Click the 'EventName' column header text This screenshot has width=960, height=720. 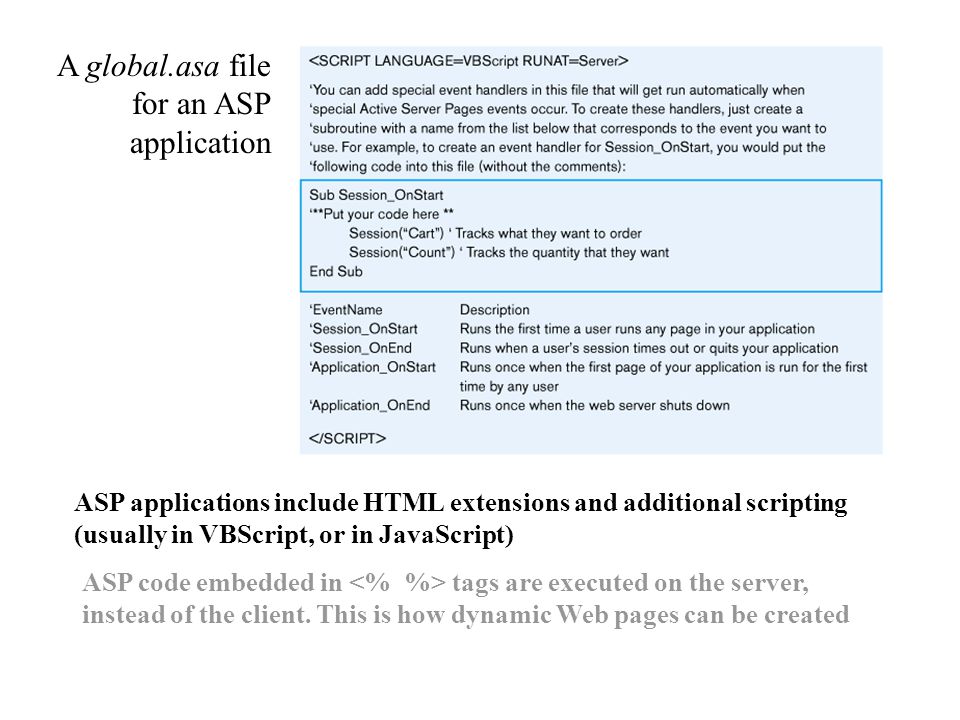pyautogui.click(x=346, y=310)
